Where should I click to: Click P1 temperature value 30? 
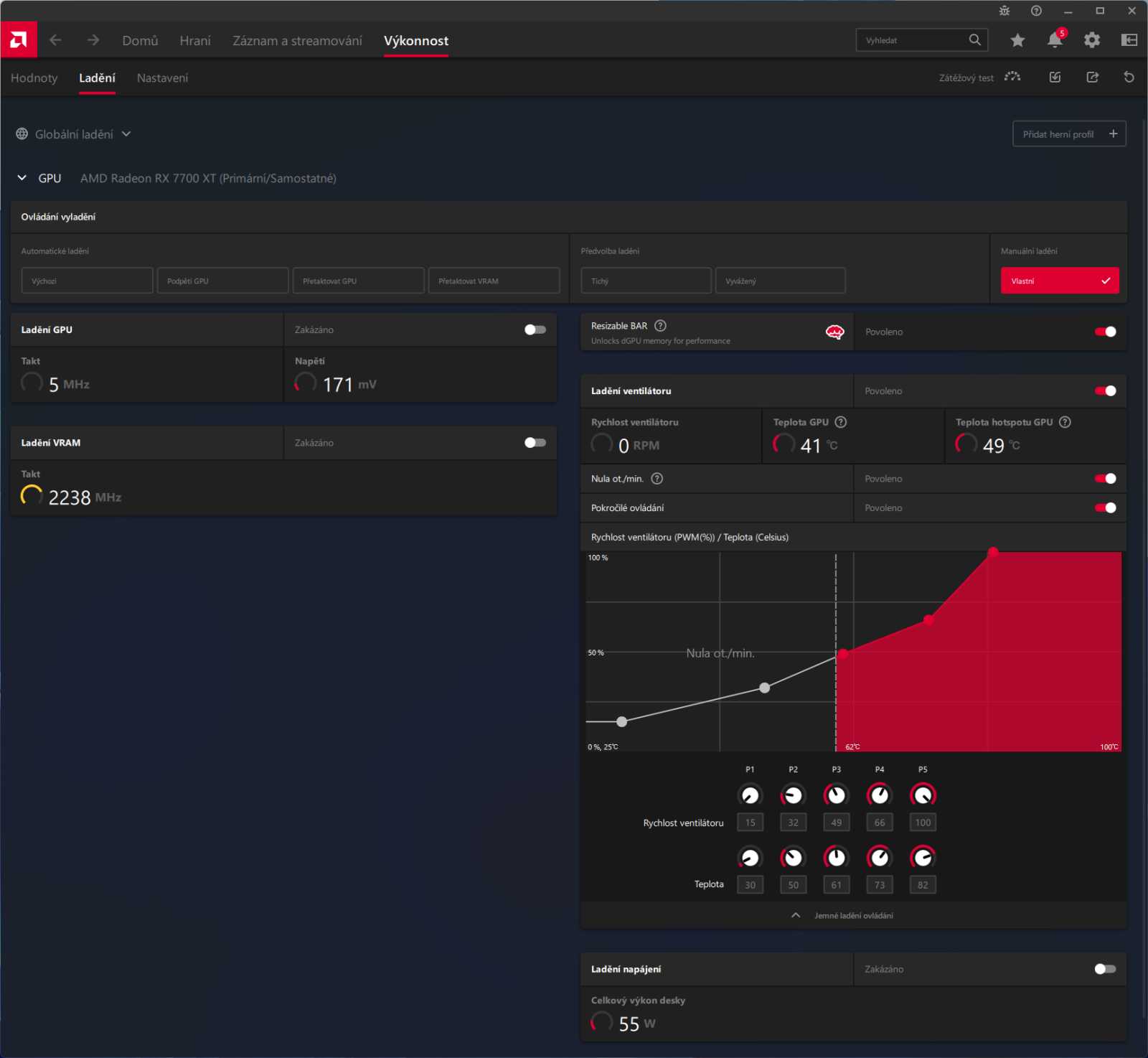point(750,885)
